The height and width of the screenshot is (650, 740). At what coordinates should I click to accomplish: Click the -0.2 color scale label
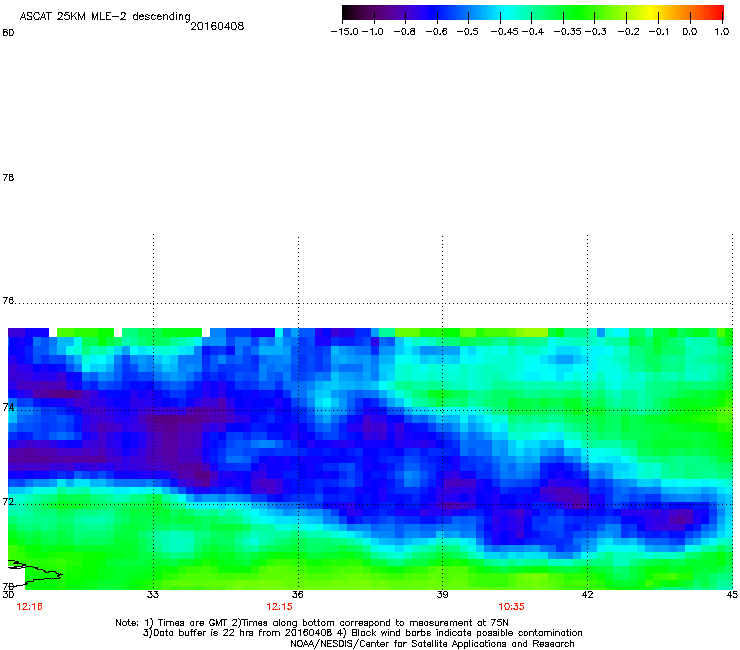[629, 32]
